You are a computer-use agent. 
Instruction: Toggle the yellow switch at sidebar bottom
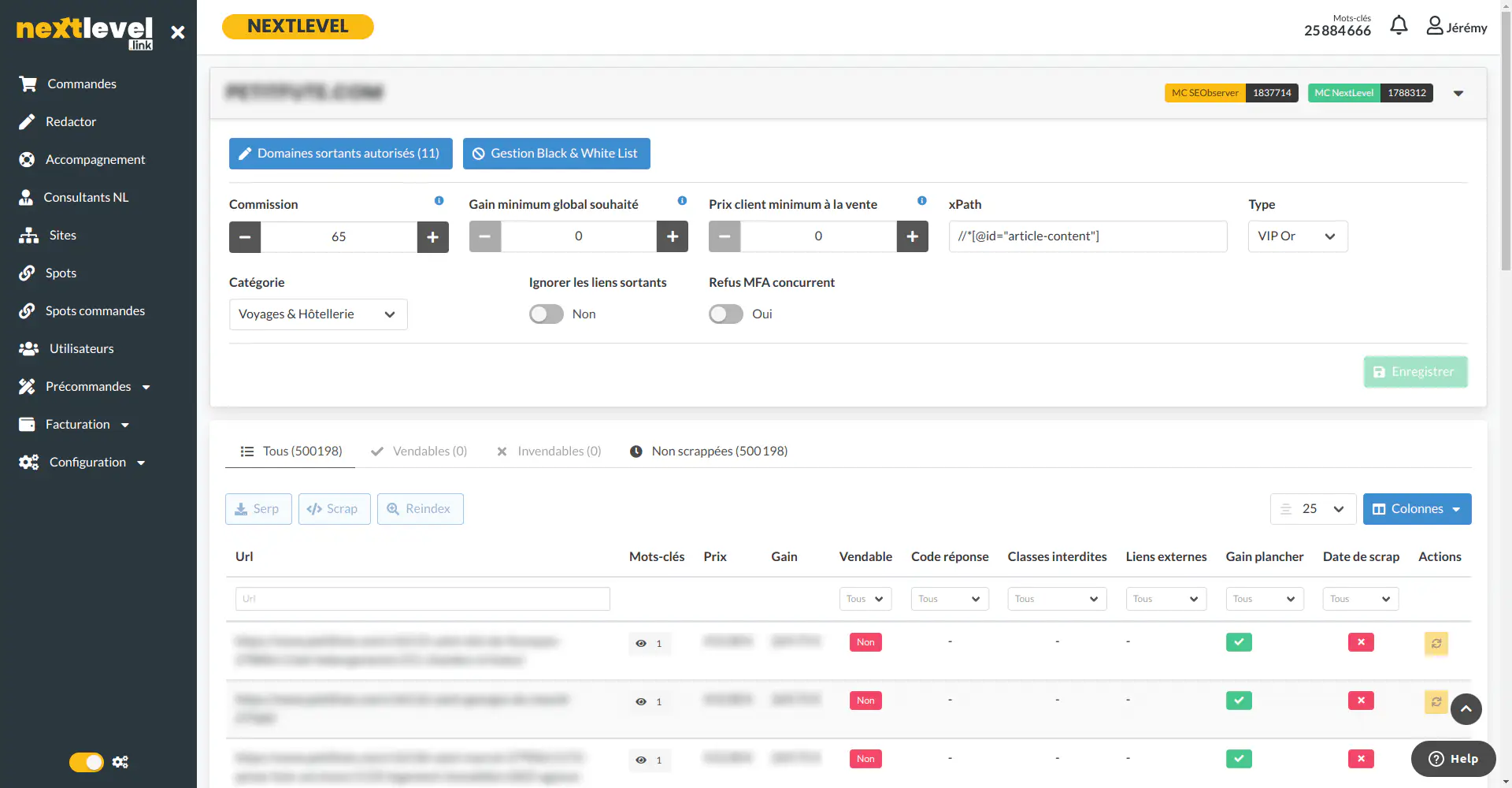click(87, 762)
